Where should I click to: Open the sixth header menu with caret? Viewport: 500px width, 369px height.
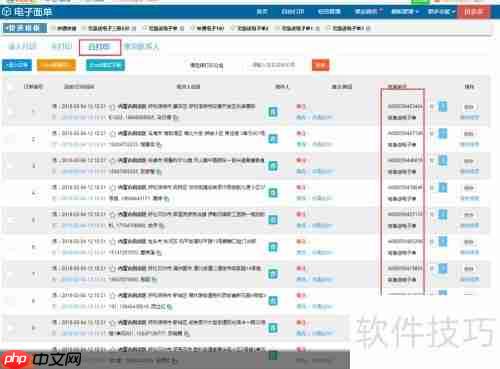coord(441,12)
